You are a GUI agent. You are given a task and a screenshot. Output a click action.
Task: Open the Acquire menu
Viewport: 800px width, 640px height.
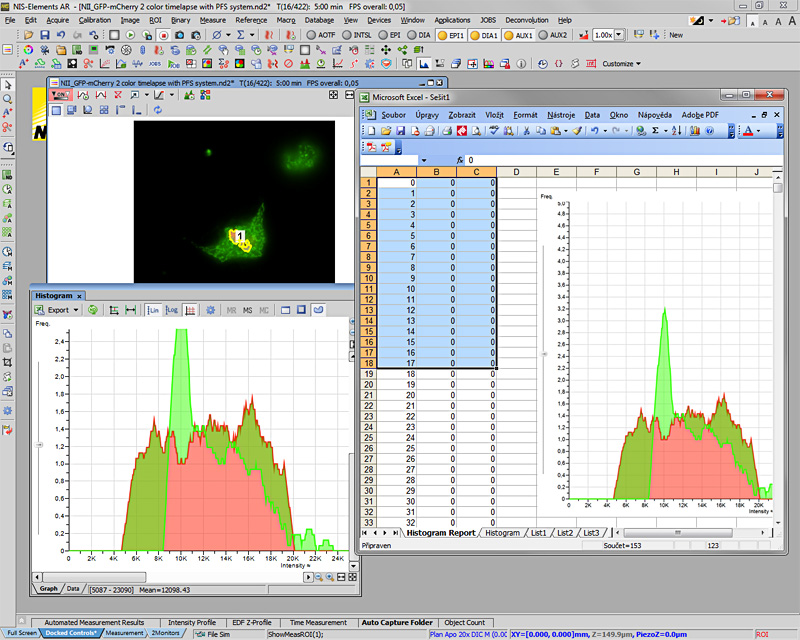click(x=58, y=20)
